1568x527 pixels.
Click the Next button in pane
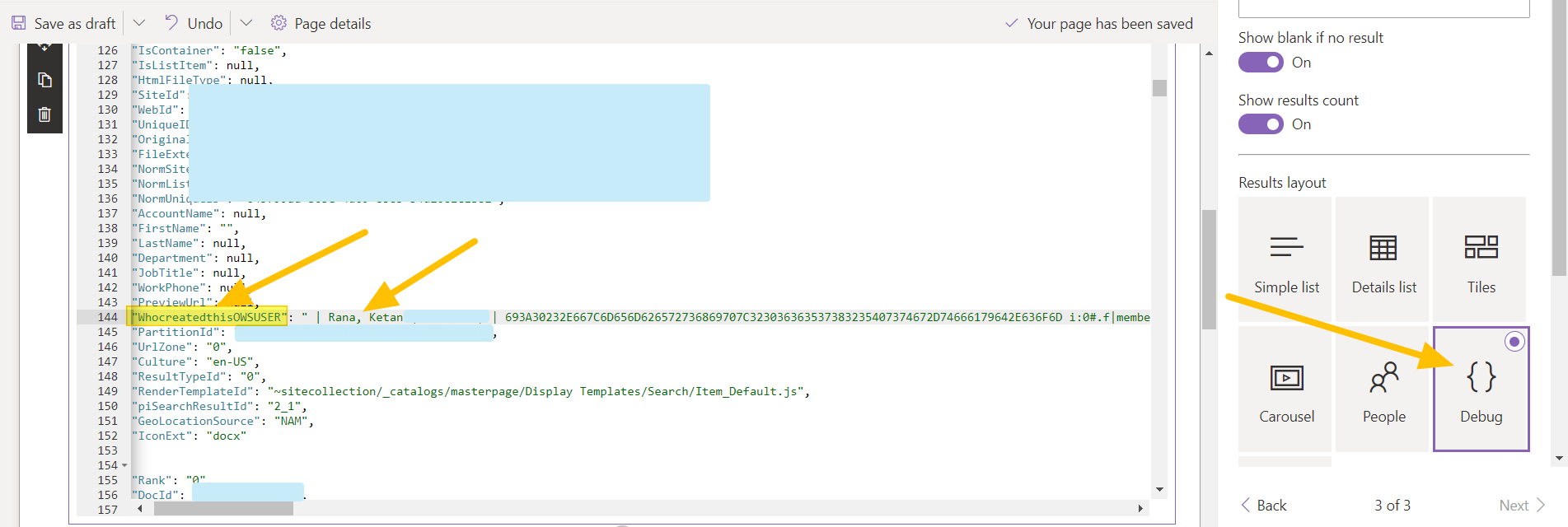click(1521, 506)
